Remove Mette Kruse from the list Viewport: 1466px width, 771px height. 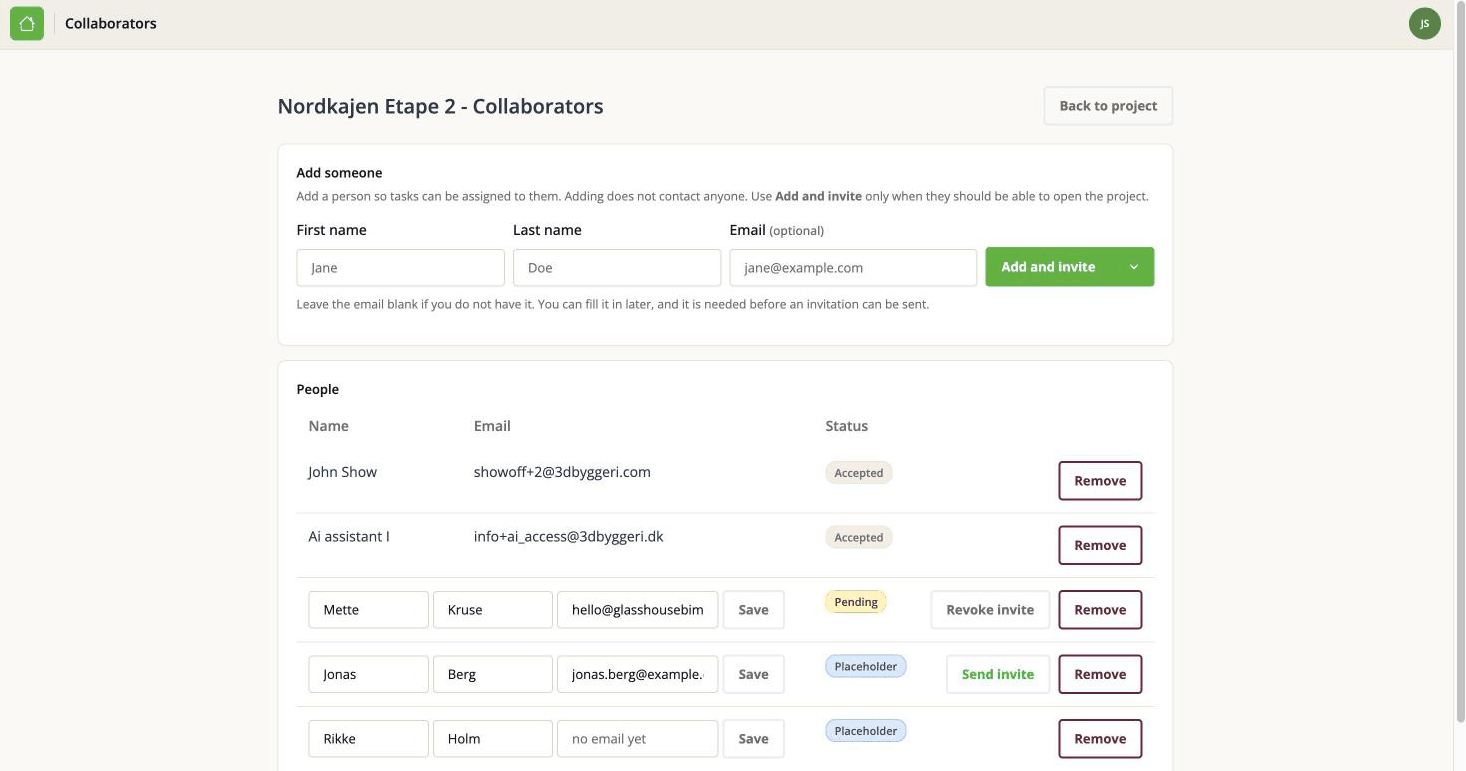1100,610
